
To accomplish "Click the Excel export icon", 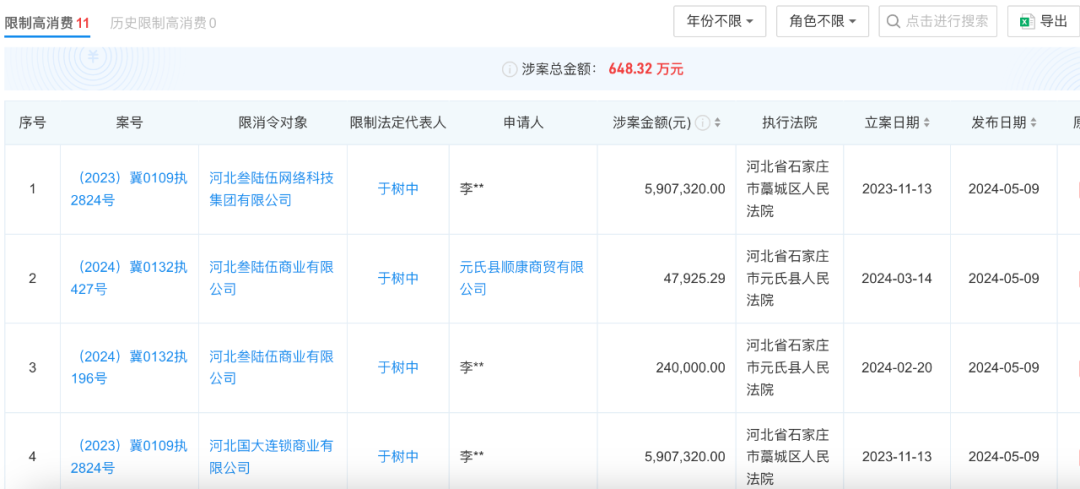I will click(1027, 21).
